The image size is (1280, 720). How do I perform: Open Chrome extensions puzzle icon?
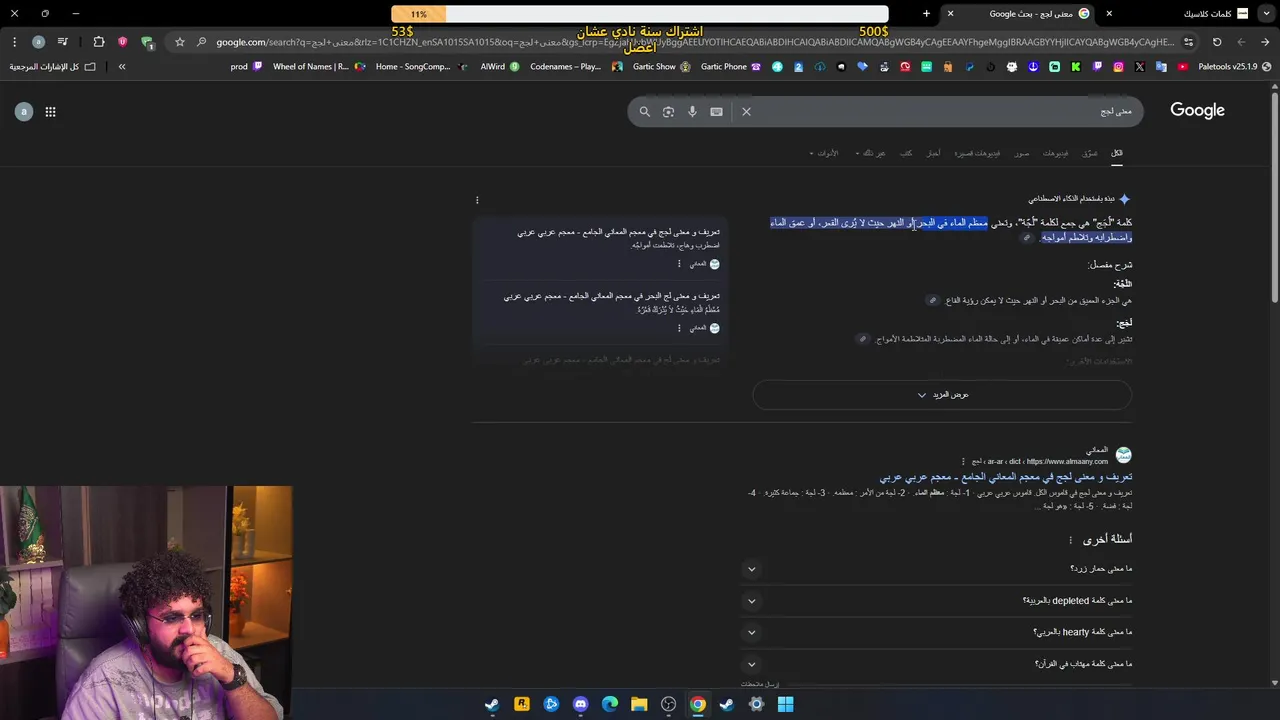[99, 42]
